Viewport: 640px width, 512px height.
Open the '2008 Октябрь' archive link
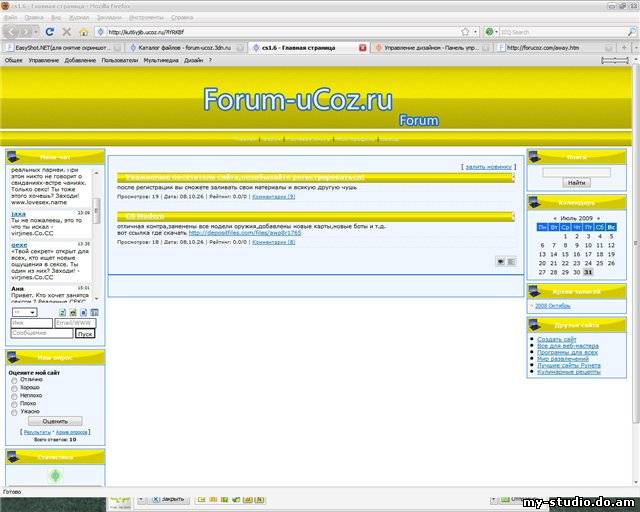pyautogui.click(x=553, y=306)
